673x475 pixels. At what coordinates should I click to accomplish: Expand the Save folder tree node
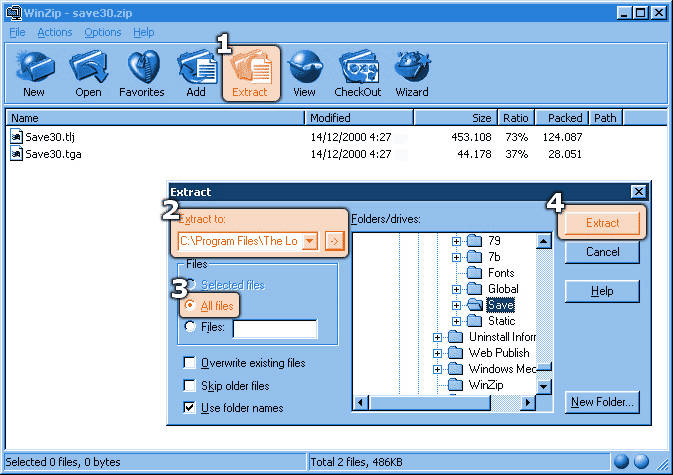[457, 305]
